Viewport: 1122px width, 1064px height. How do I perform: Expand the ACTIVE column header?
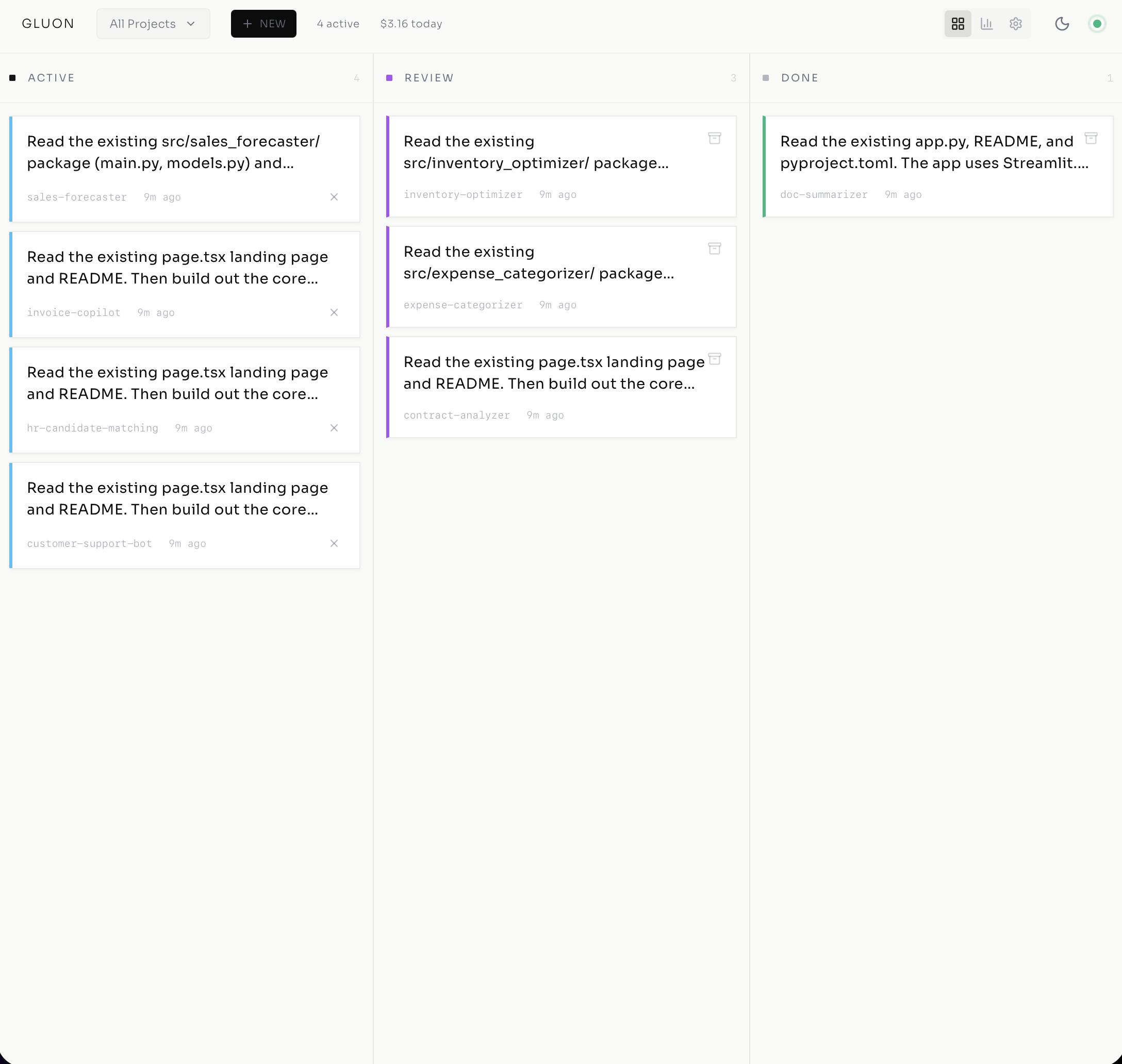(x=51, y=78)
